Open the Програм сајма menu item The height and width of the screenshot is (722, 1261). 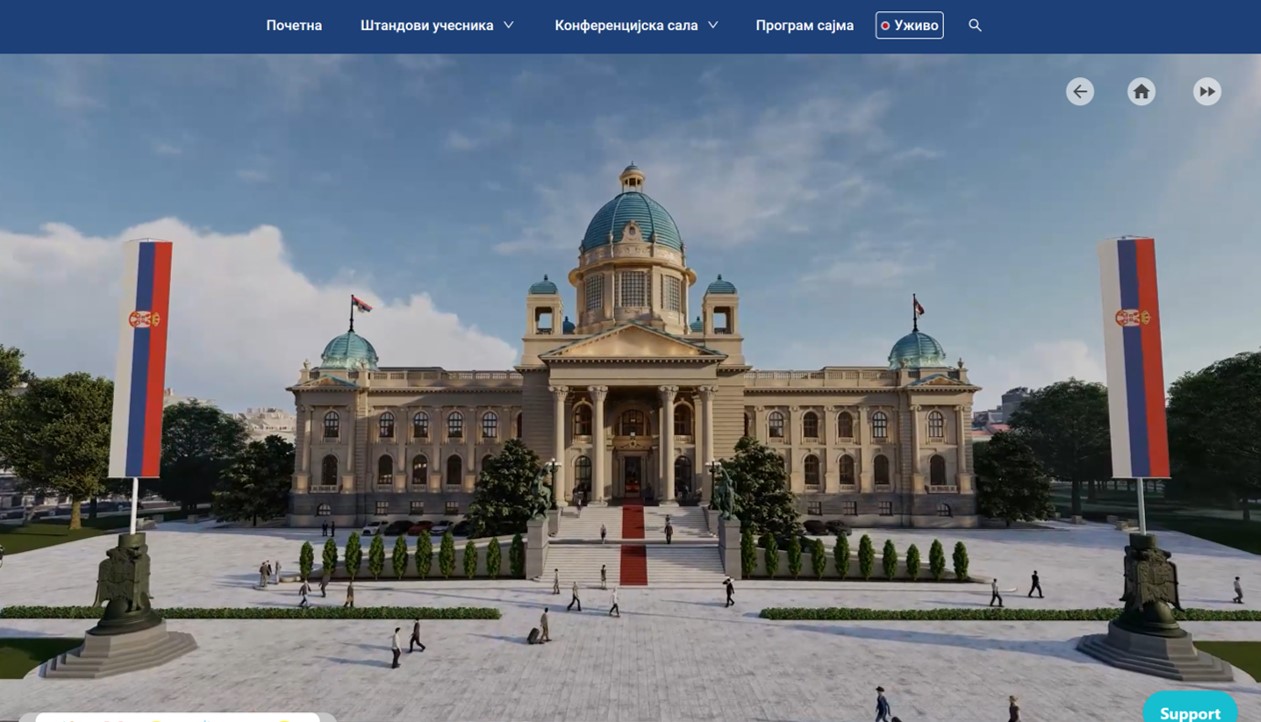pos(804,25)
